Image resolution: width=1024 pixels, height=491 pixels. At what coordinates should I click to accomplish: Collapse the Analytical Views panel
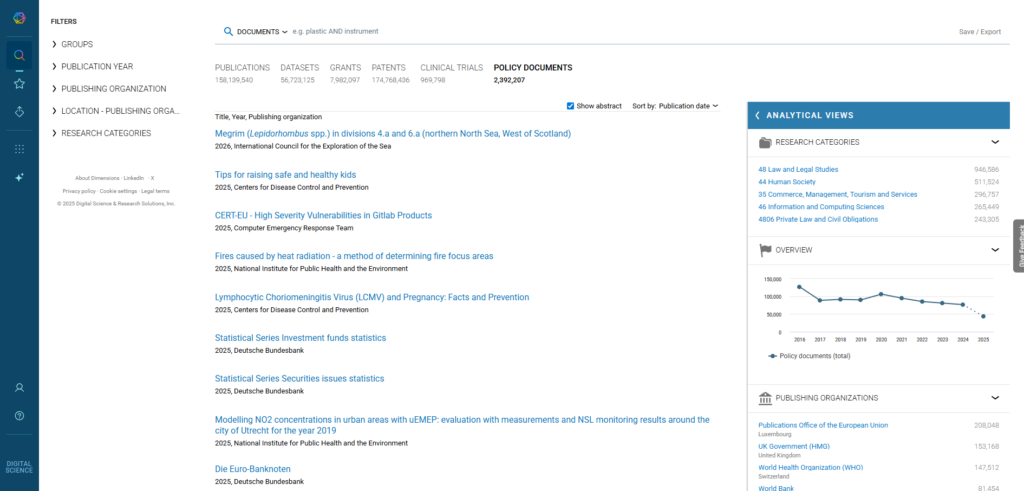click(758, 115)
